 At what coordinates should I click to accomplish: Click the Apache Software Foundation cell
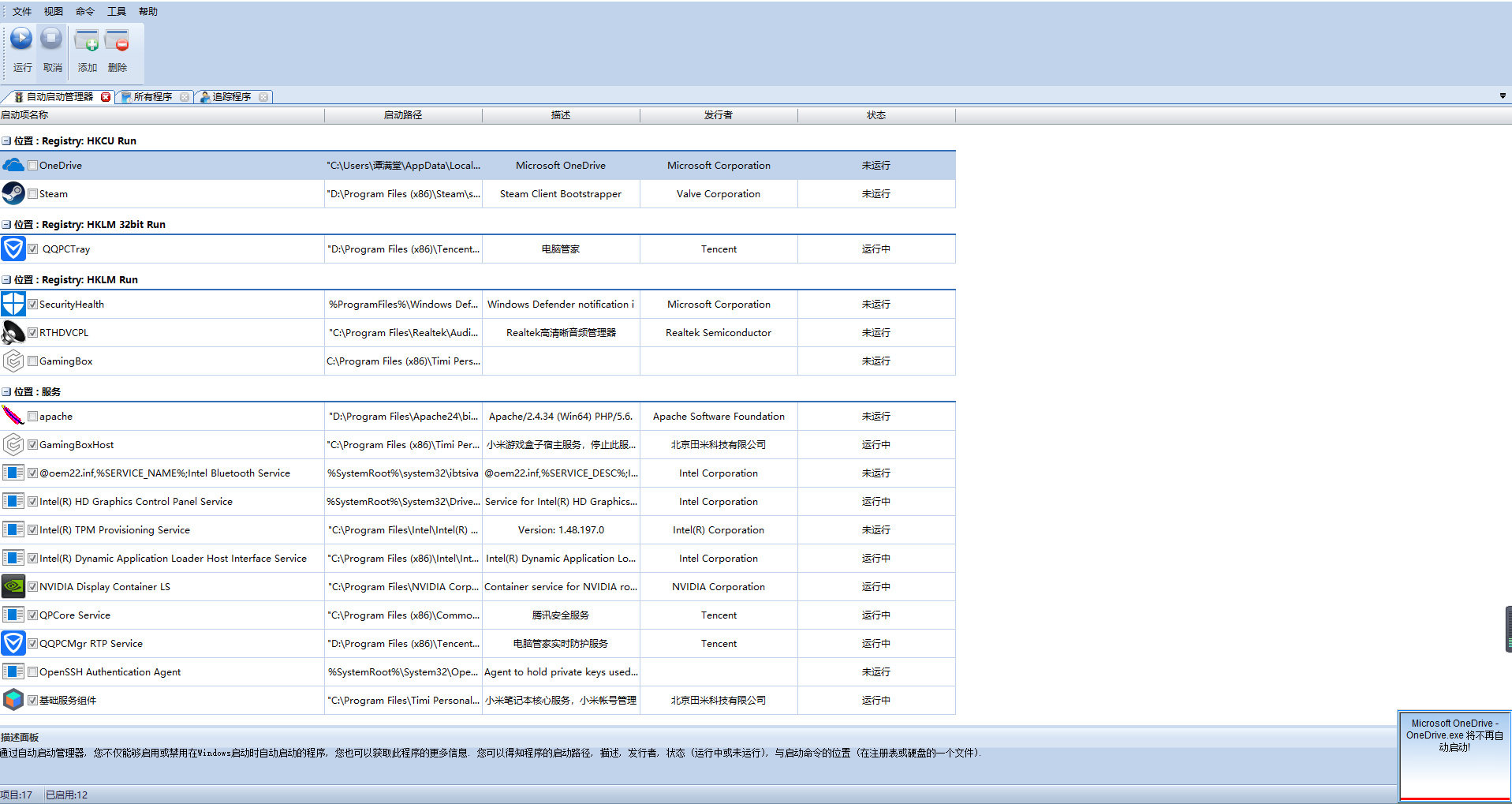pos(719,417)
